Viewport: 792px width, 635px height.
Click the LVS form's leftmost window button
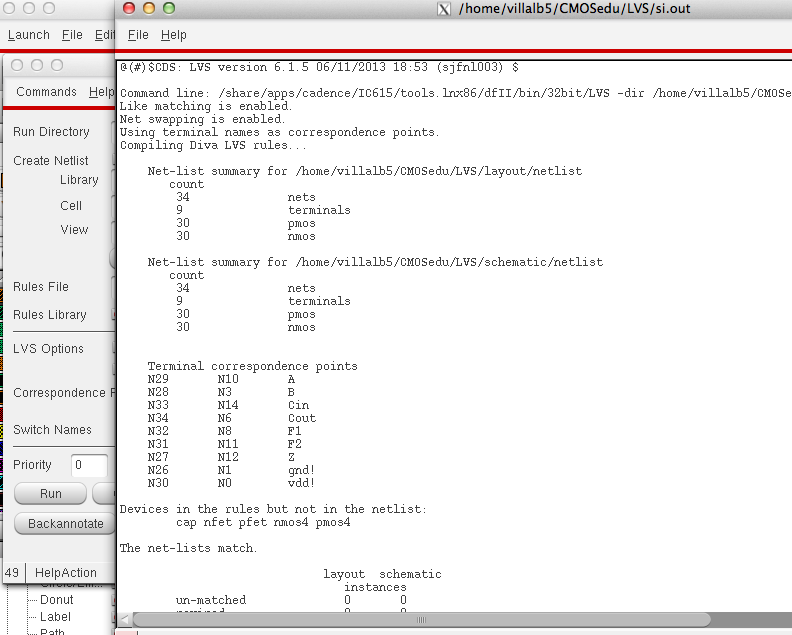[x=17, y=65]
